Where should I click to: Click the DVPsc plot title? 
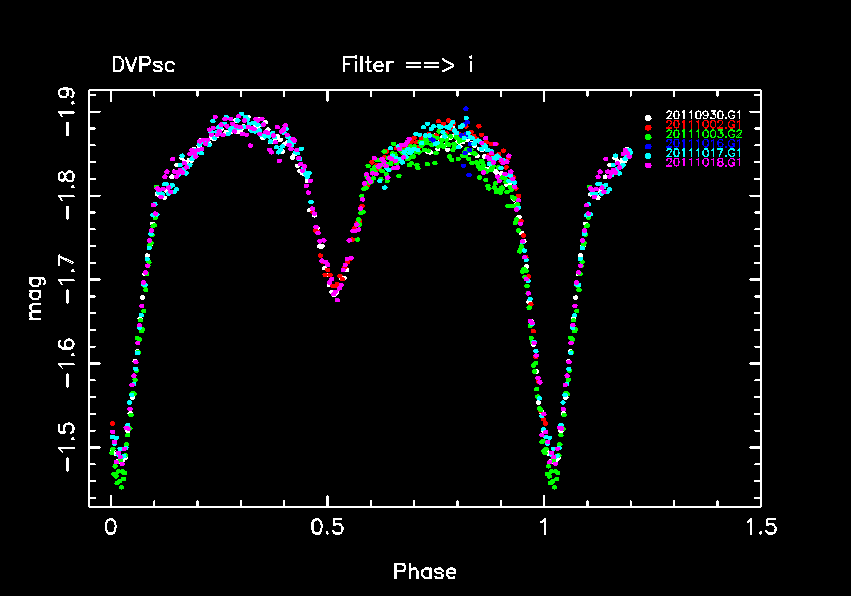tap(143, 65)
